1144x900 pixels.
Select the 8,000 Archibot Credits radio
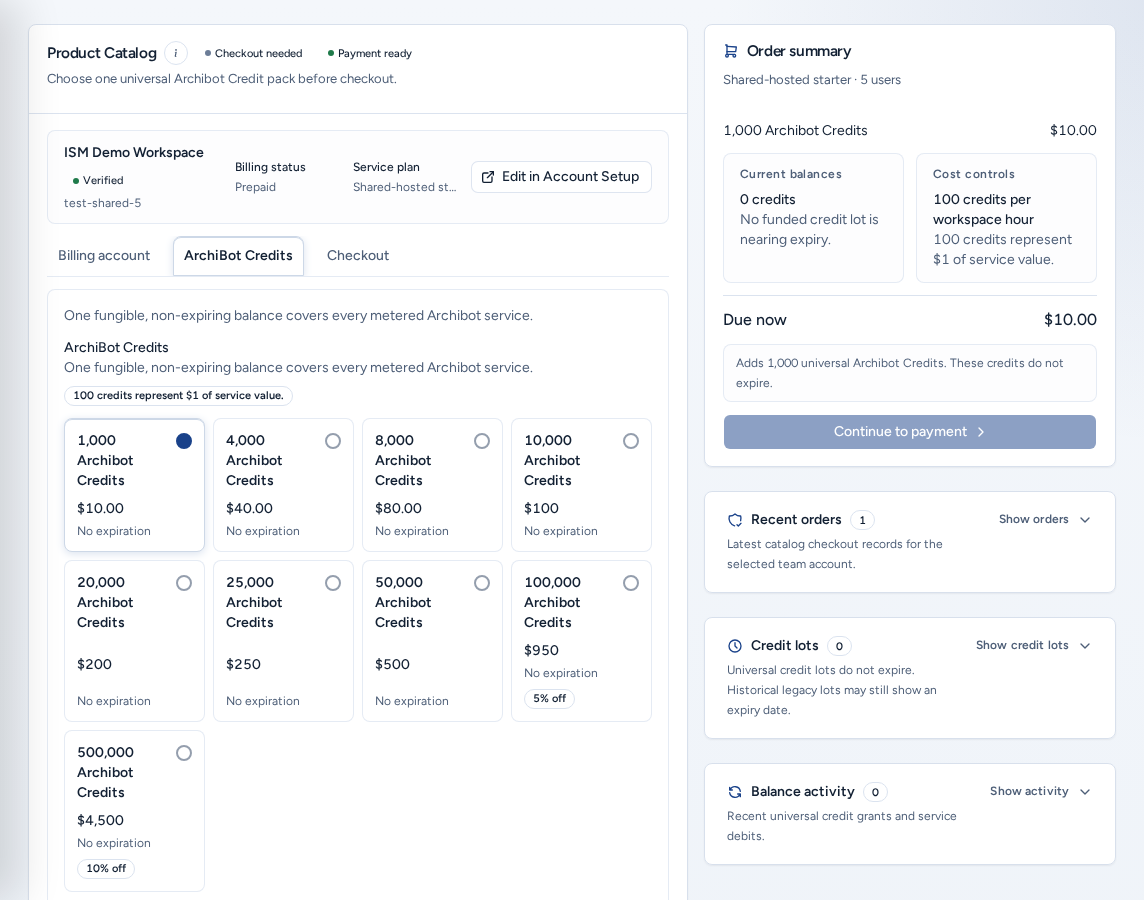[x=482, y=441]
